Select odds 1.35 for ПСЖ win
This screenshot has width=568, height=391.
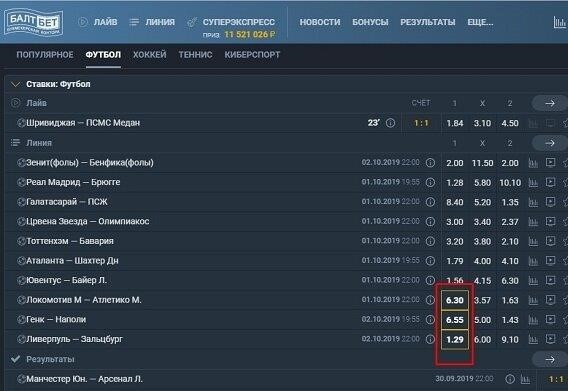[510, 202]
